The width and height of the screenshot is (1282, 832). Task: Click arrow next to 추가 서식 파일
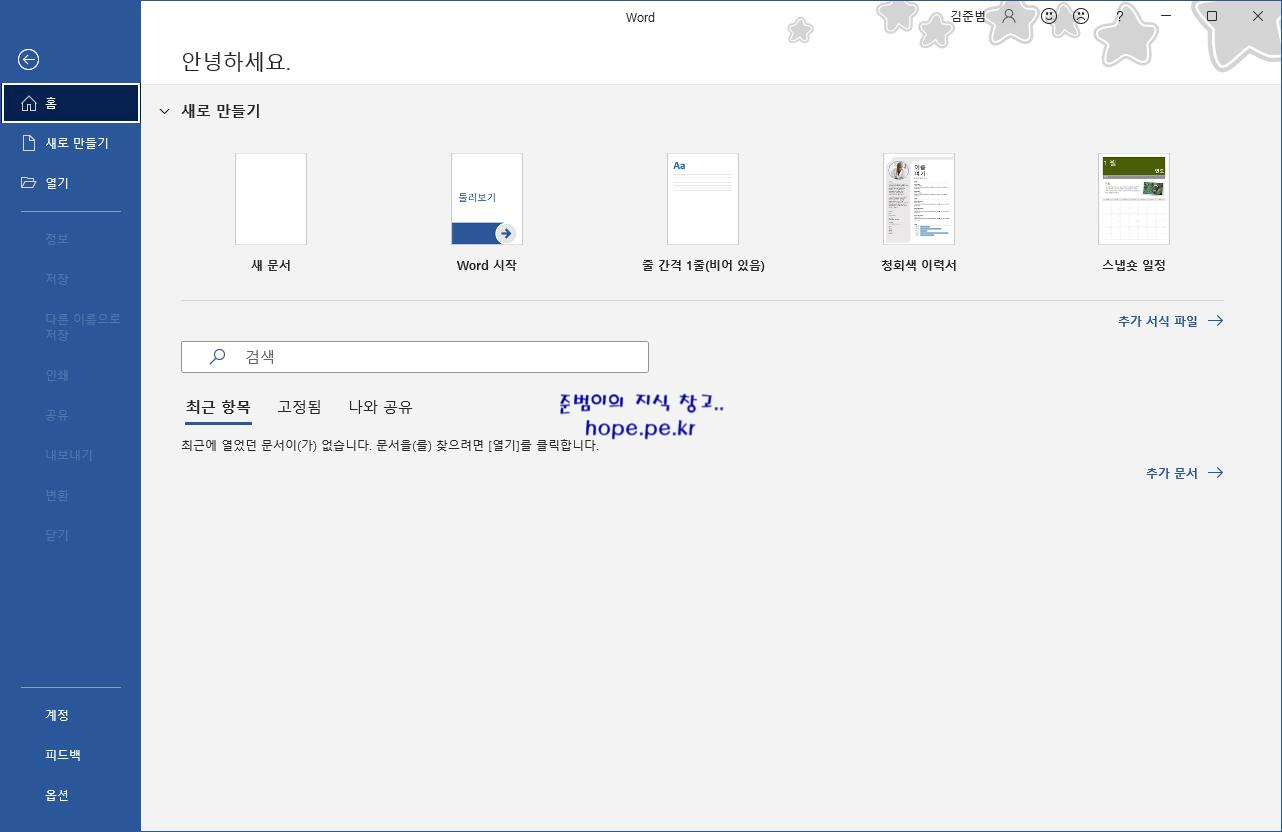click(x=1215, y=321)
